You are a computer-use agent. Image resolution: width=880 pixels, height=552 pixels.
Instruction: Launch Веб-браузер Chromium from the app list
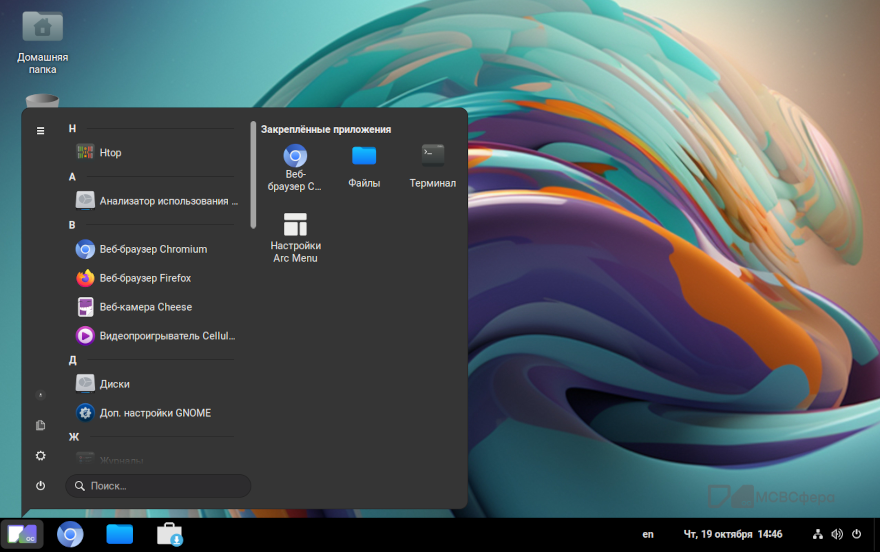click(154, 249)
